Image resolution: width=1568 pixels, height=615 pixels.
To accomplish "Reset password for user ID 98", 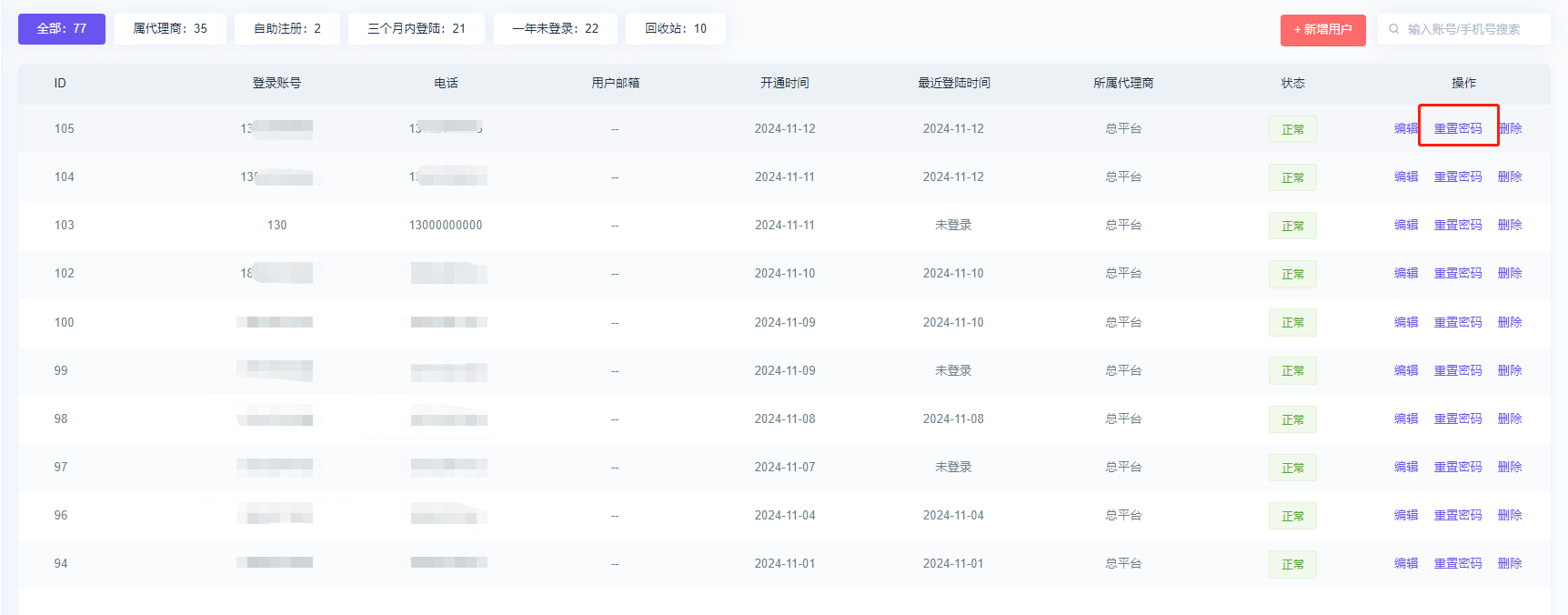I will pos(1457,419).
